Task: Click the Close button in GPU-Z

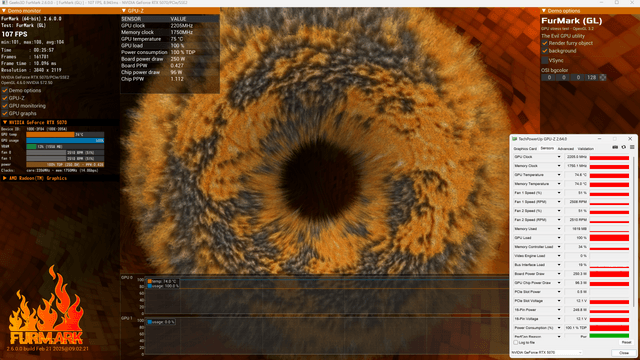Action: tap(623, 353)
